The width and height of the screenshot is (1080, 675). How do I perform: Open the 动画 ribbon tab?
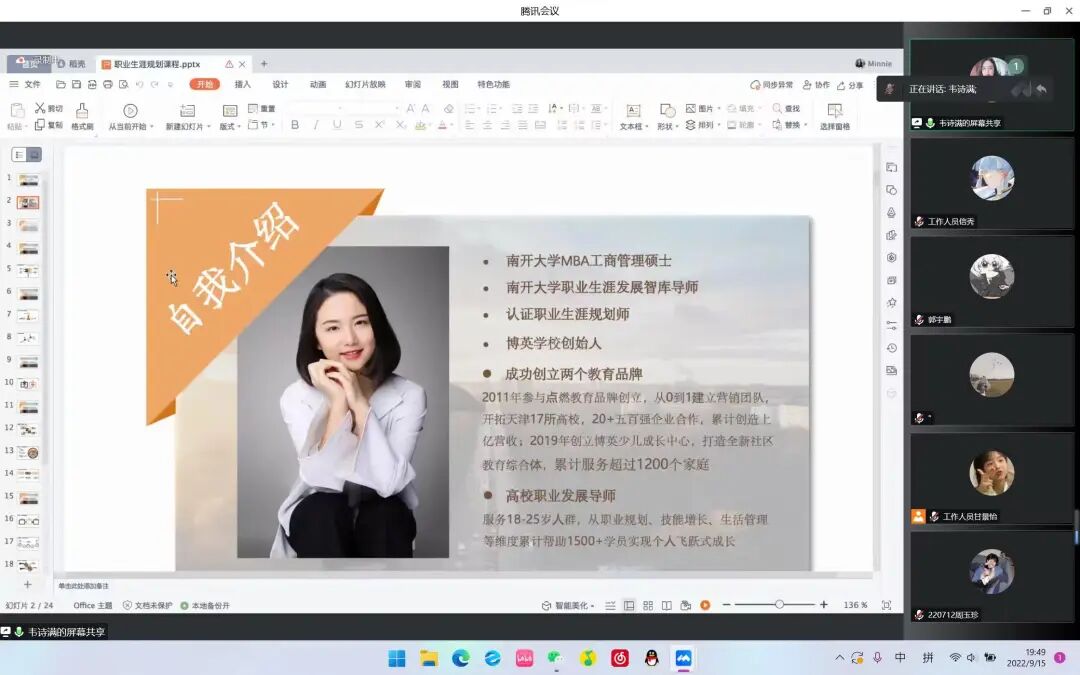(318, 84)
